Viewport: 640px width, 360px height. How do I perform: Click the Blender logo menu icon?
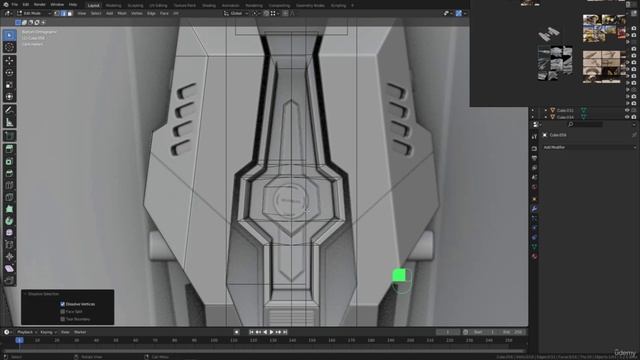[5, 4]
